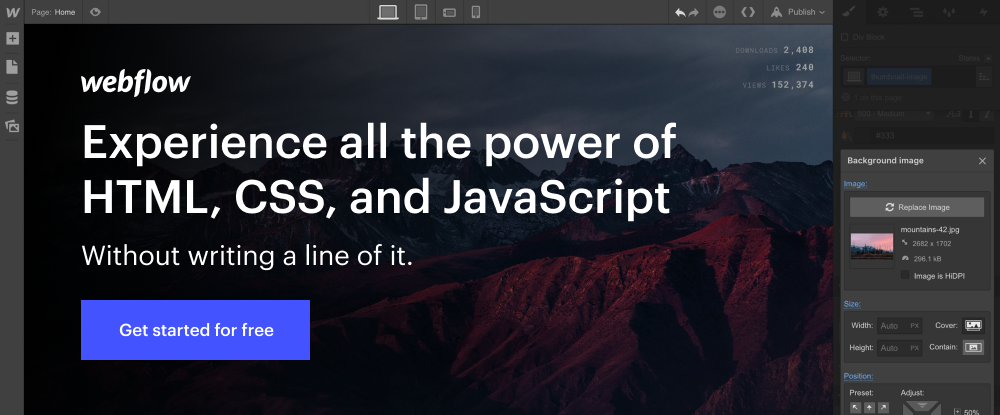Open the CMS Collections panel
The image size is (1000, 415).
(12, 97)
